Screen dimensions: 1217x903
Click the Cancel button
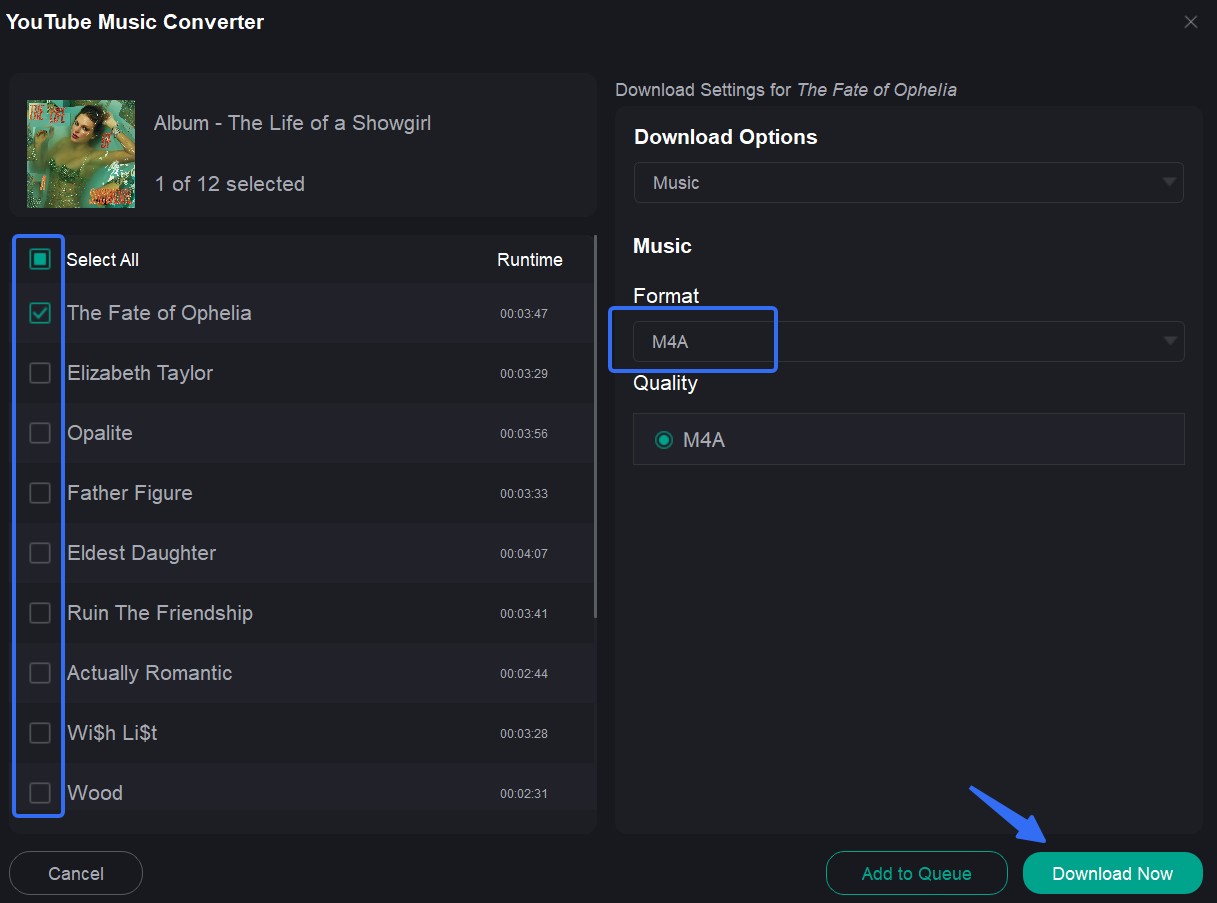tap(75, 872)
